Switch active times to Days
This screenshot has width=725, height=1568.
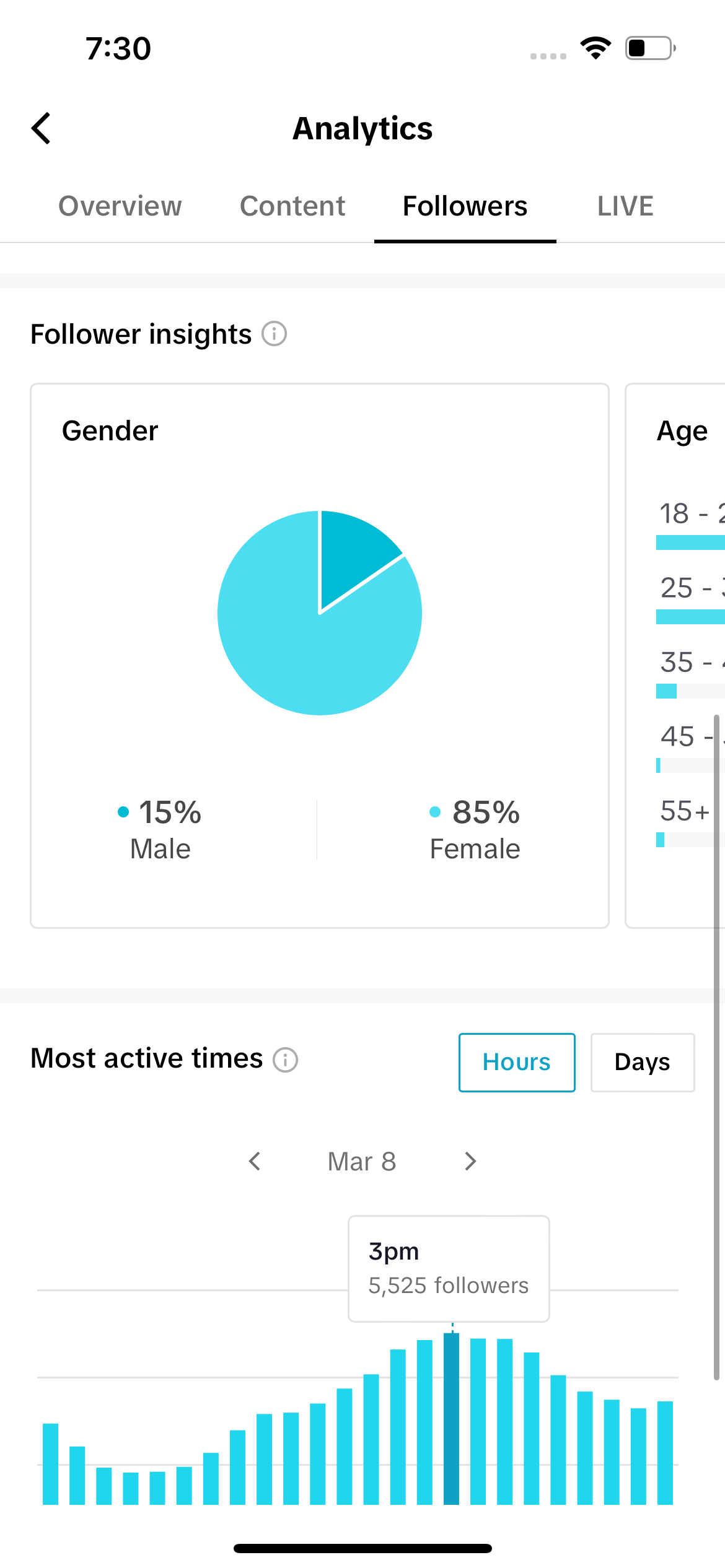pyautogui.click(x=643, y=1062)
